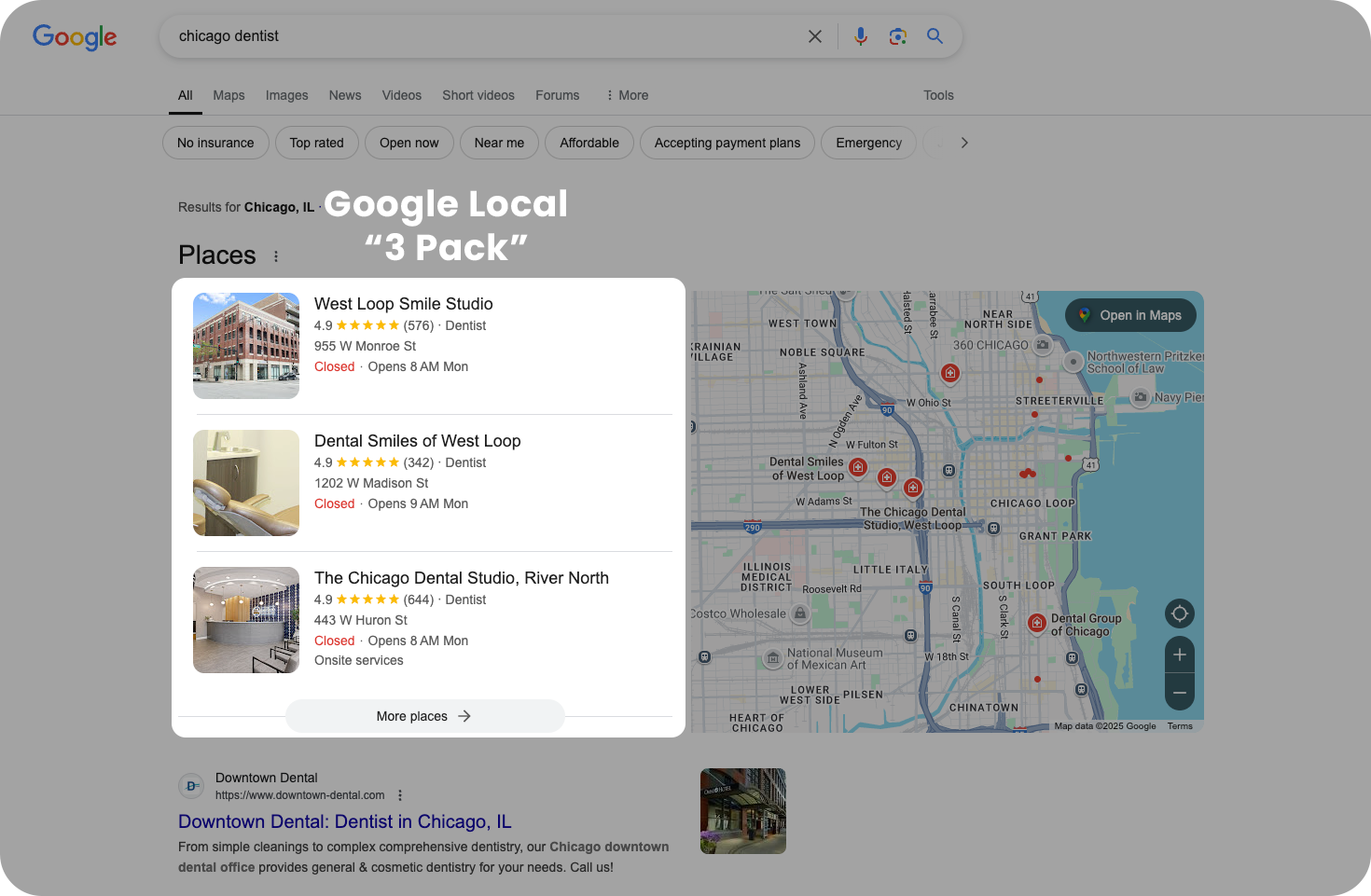Click the dentist pin near W Ohio St

pyautogui.click(x=950, y=374)
